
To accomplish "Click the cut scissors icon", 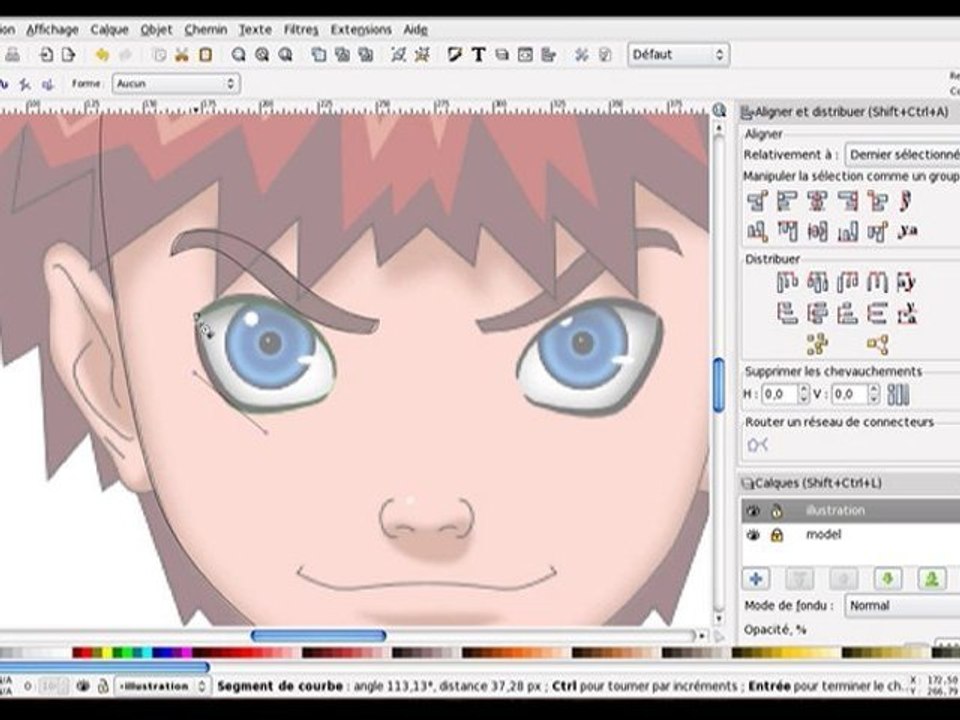I will tap(181, 55).
